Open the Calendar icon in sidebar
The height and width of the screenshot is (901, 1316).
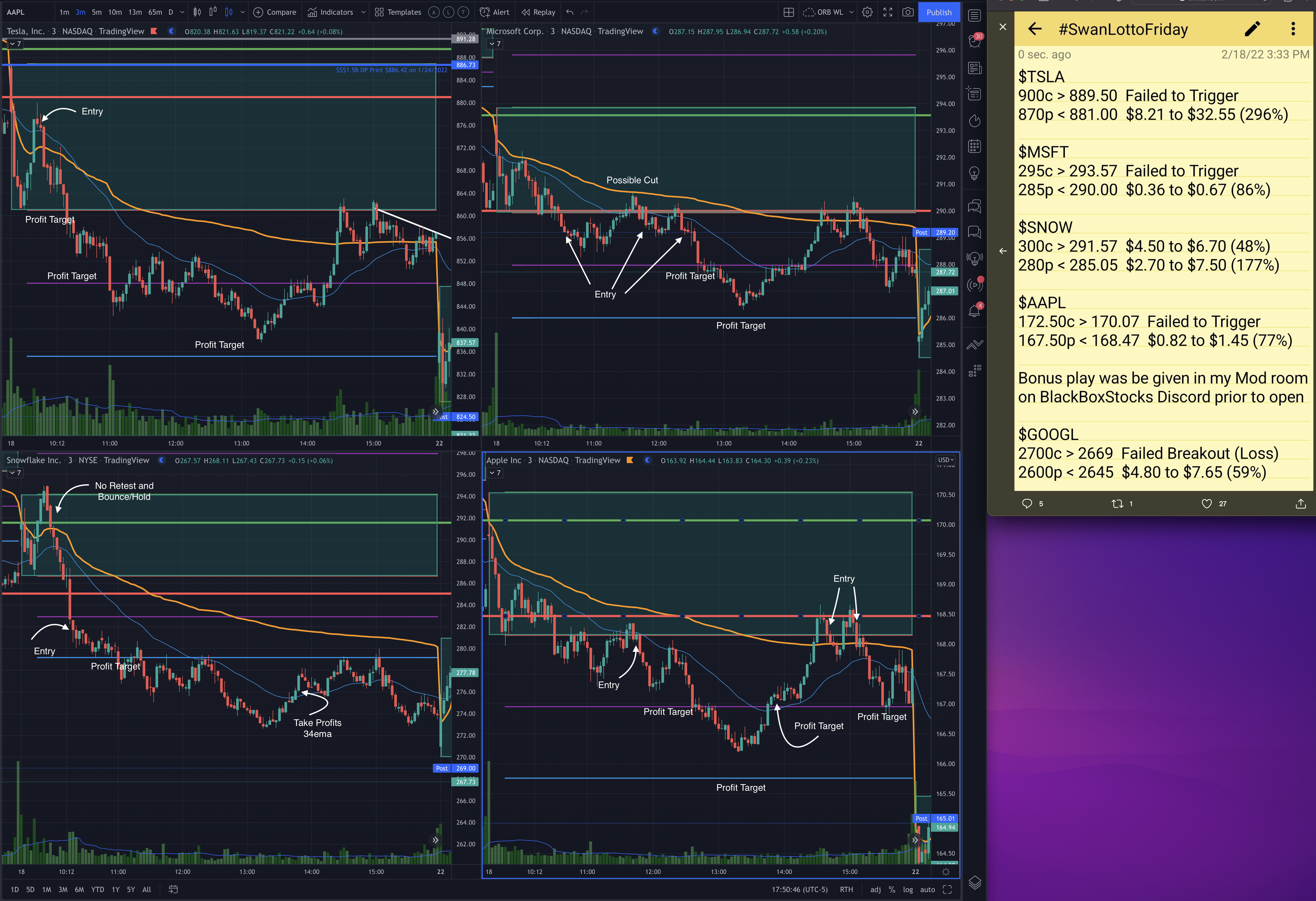tap(974, 146)
